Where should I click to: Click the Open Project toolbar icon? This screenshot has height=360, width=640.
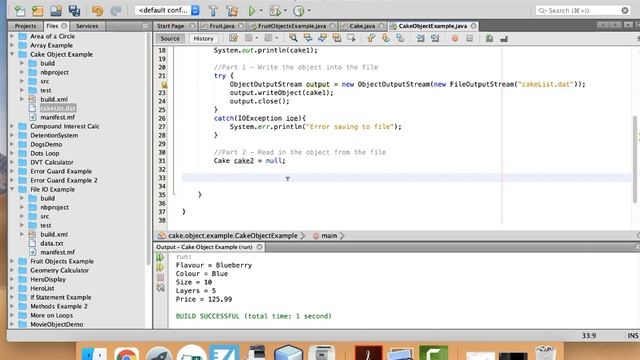(x=56, y=11)
